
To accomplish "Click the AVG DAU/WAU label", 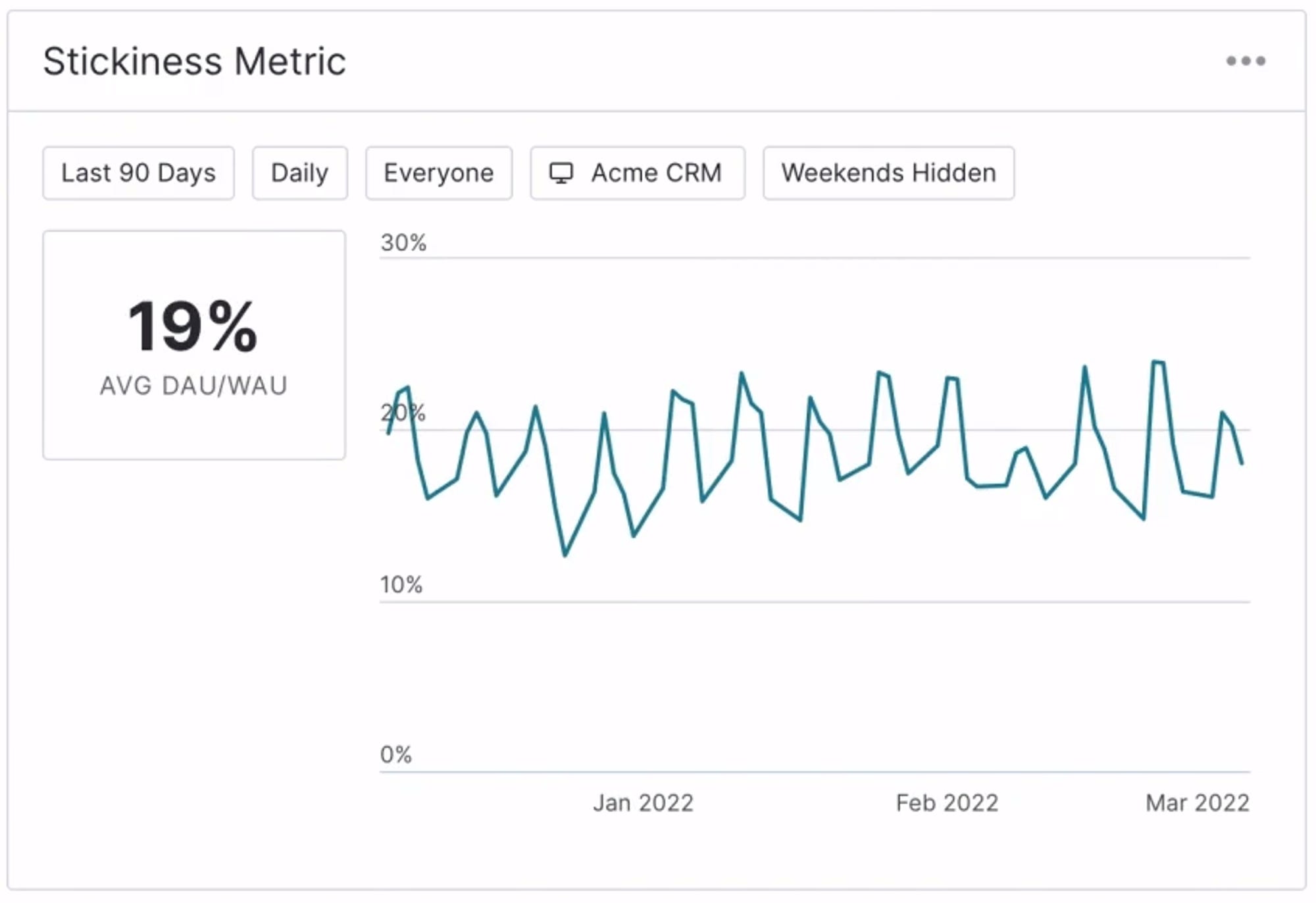I will [x=194, y=386].
